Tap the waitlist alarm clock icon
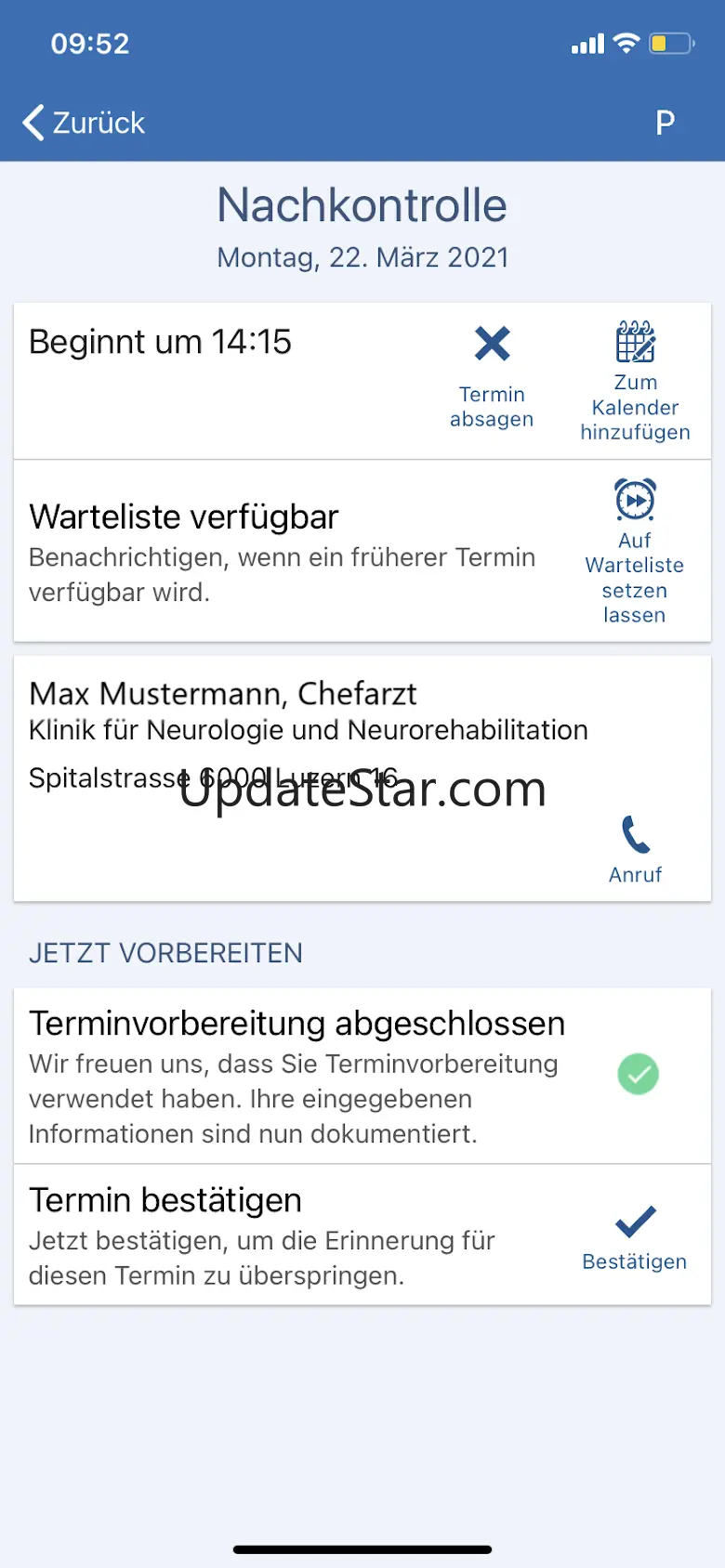725x1568 pixels. [x=636, y=500]
